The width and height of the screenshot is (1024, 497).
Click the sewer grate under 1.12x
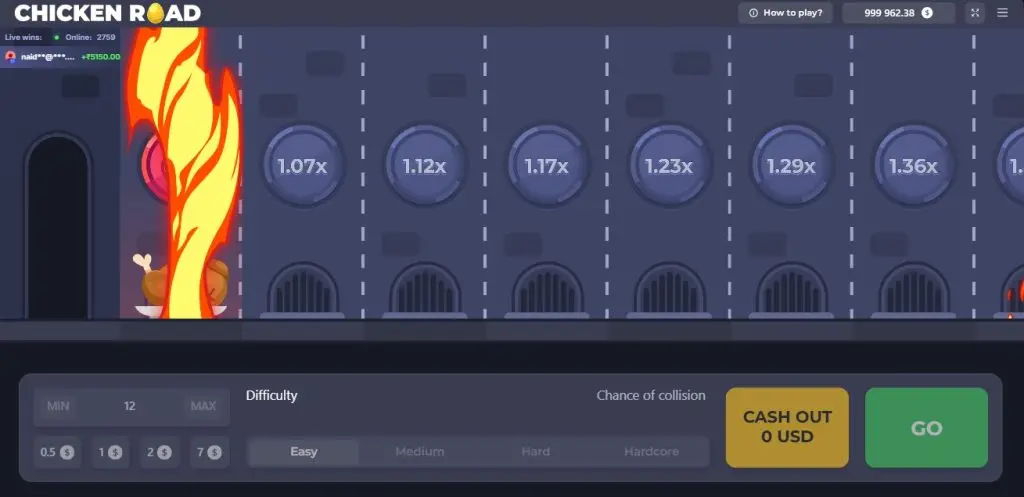click(x=425, y=290)
